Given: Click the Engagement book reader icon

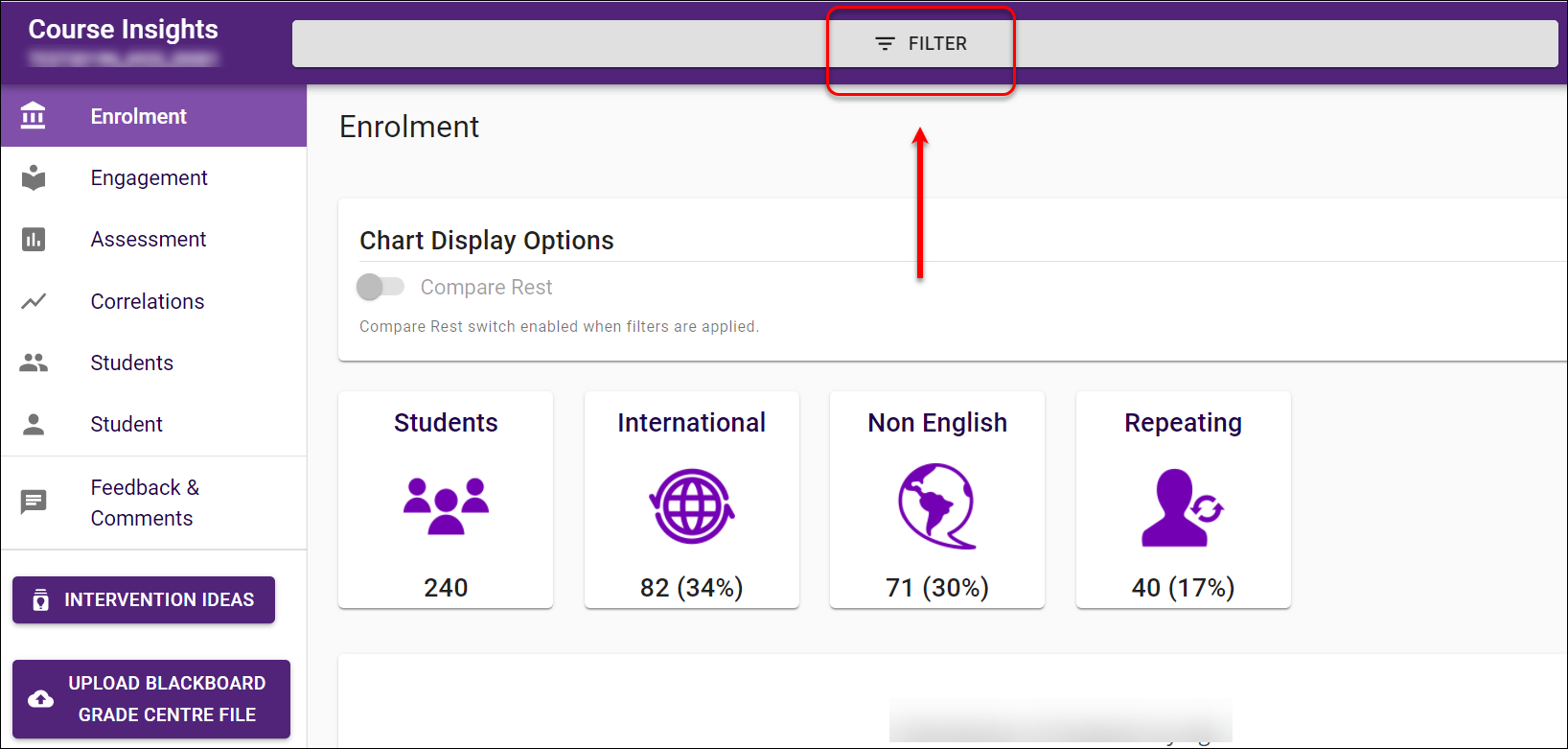Looking at the screenshot, I should click(x=34, y=177).
